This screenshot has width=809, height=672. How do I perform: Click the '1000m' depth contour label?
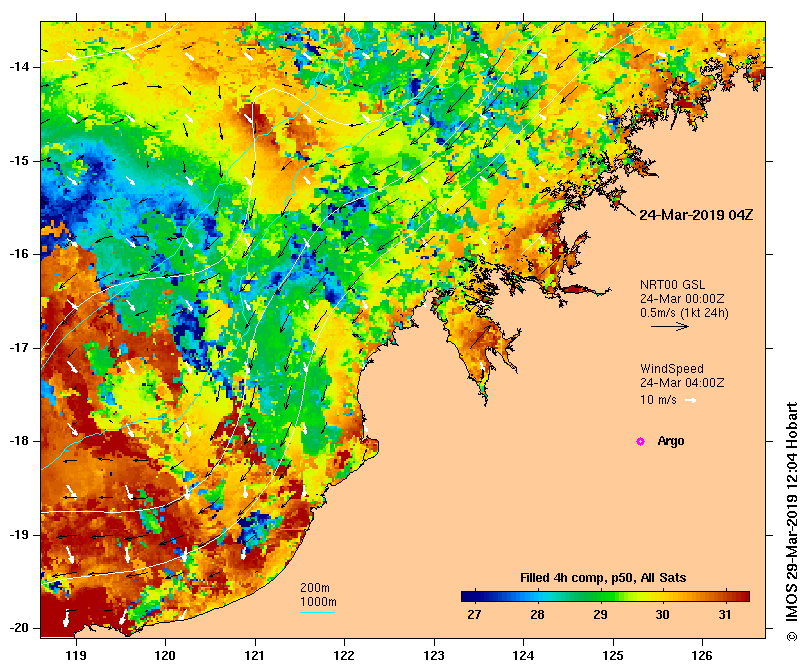[318, 602]
